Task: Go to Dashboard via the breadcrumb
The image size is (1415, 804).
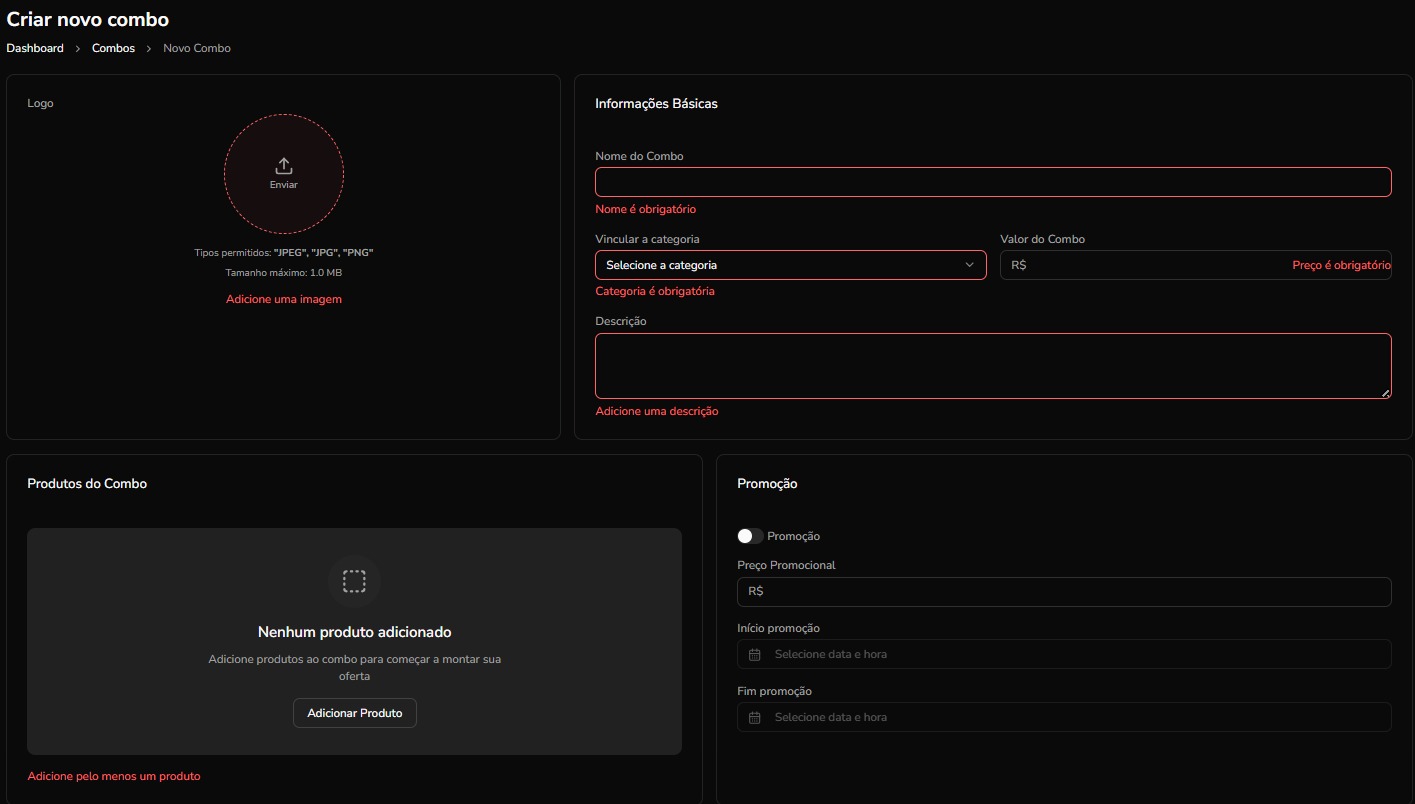Action: click(x=35, y=48)
